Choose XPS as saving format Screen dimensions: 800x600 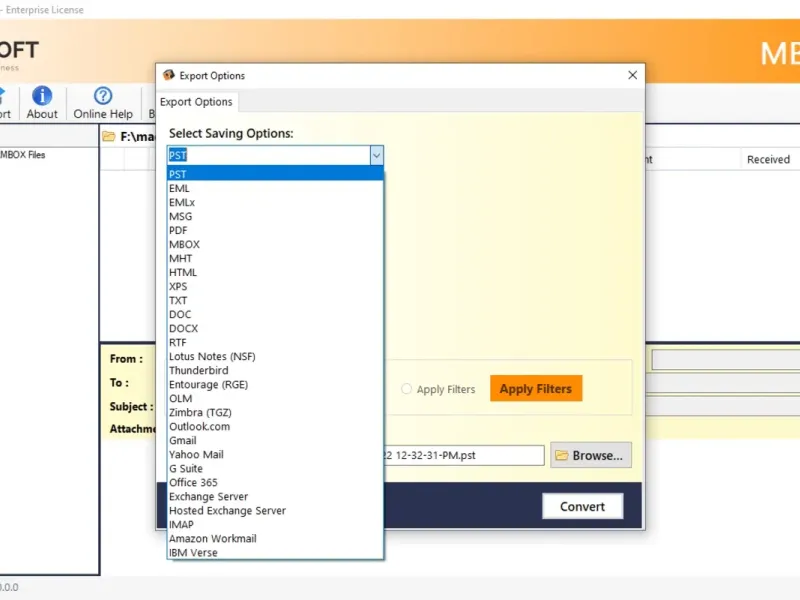(275, 286)
